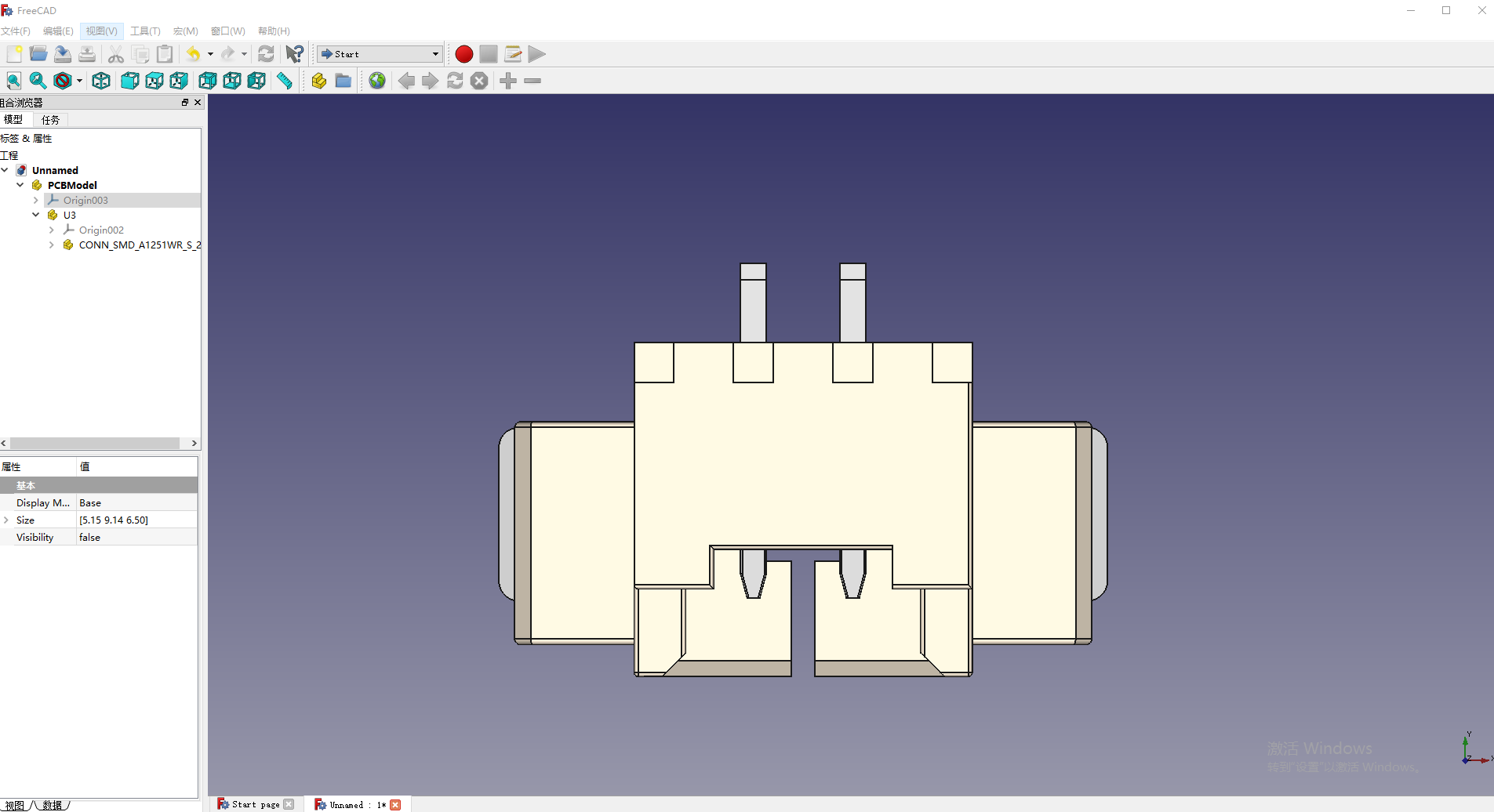The image size is (1494, 812).
Task: Open the undo history dropdown arrow
Action: click(210, 54)
